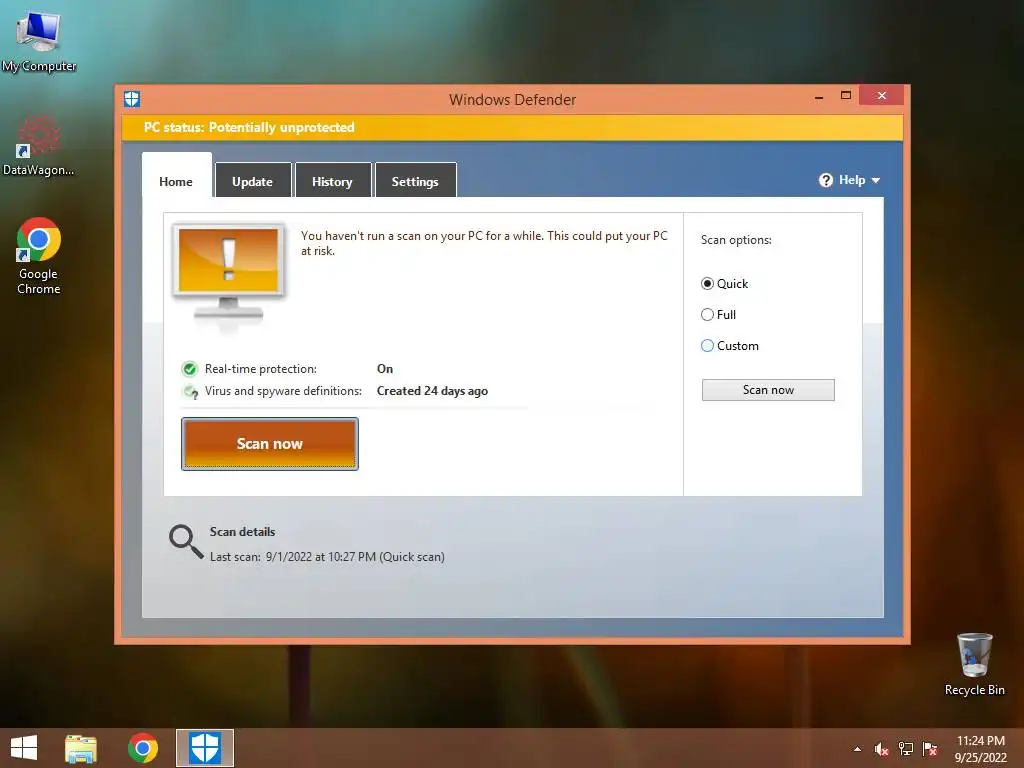Open the History tab

coord(332,182)
